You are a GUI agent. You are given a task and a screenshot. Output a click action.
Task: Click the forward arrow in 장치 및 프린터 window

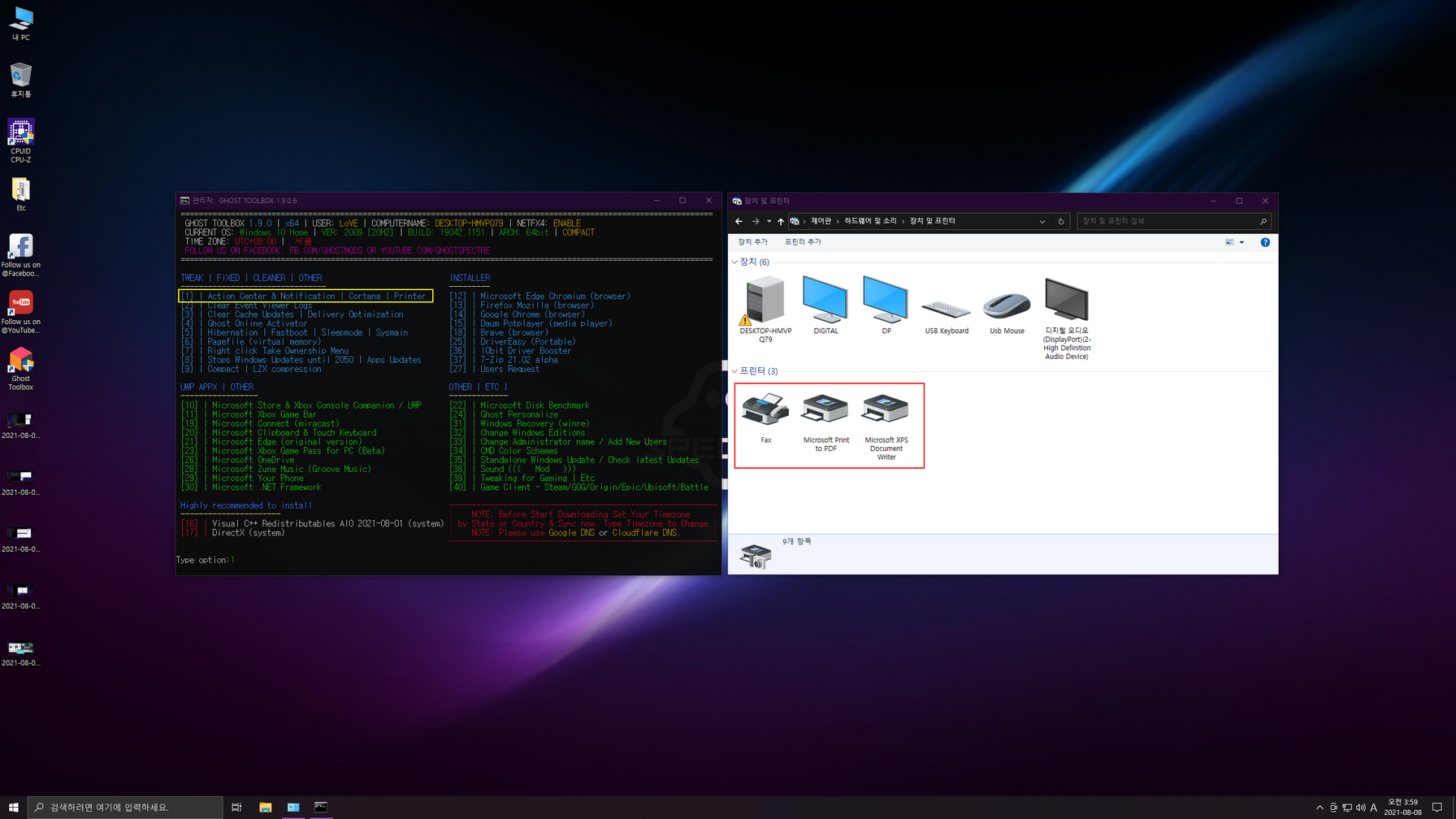(x=756, y=221)
